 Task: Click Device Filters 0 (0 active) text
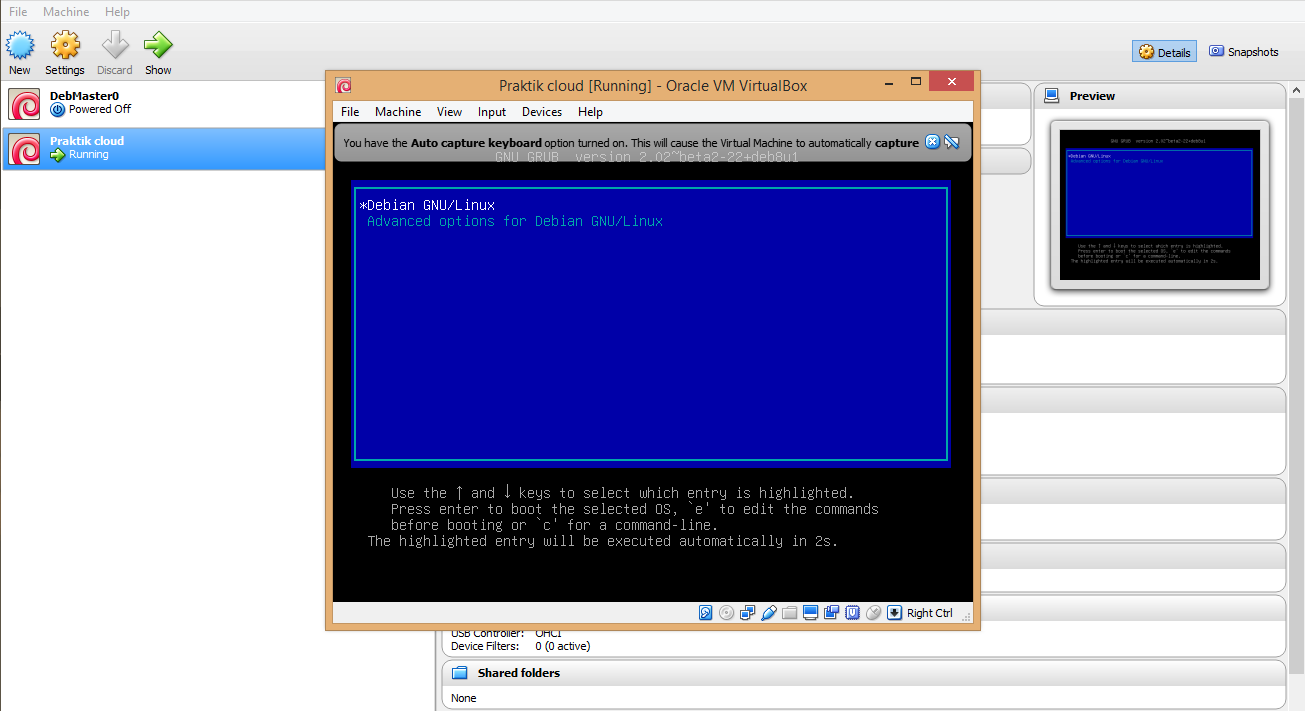(520, 646)
